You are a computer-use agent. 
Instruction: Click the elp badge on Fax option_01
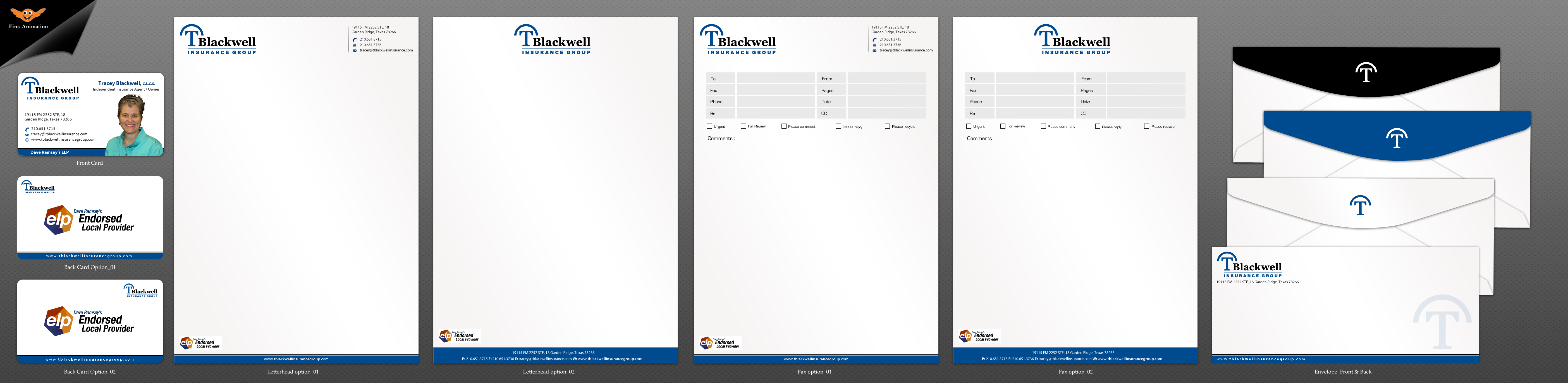click(720, 343)
